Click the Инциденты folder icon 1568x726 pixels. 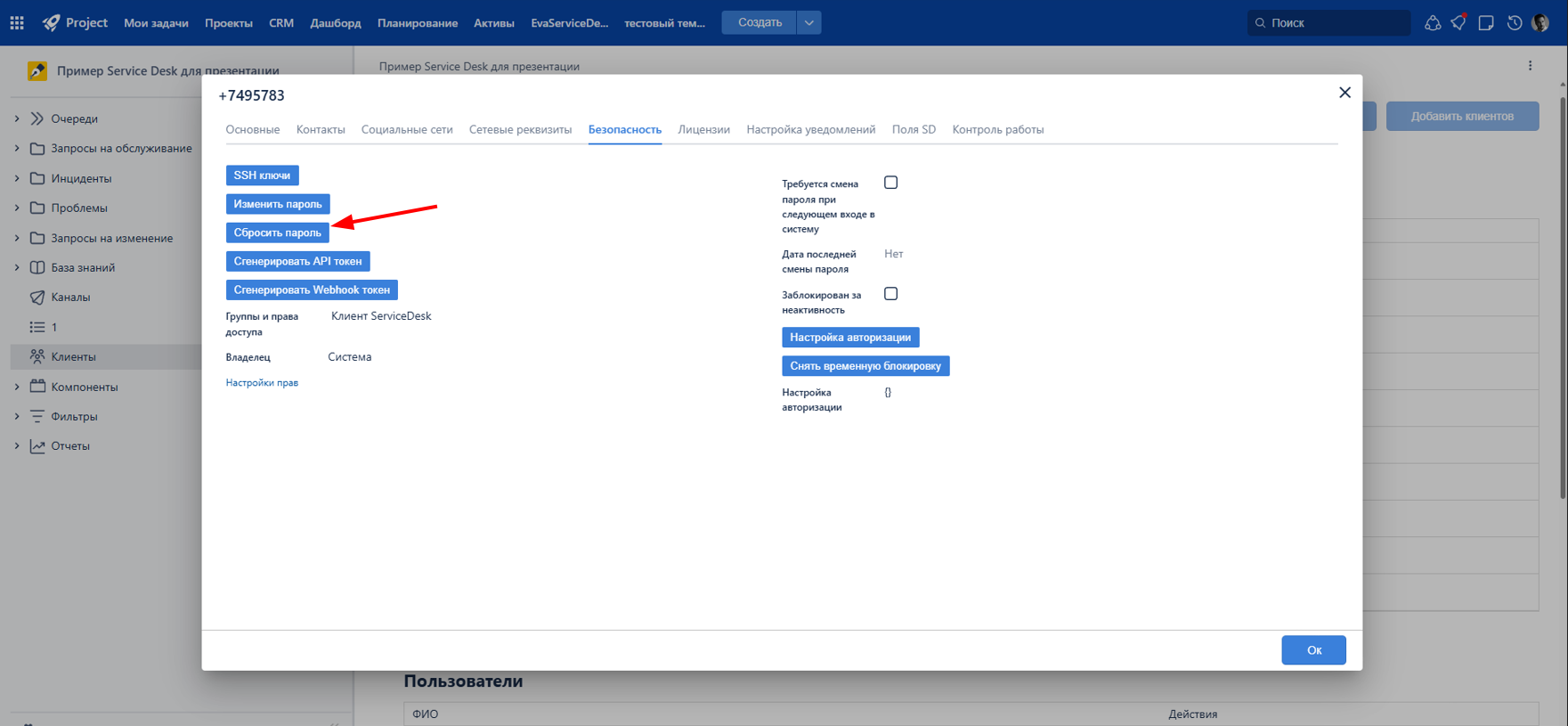click(x=37, y=178)
